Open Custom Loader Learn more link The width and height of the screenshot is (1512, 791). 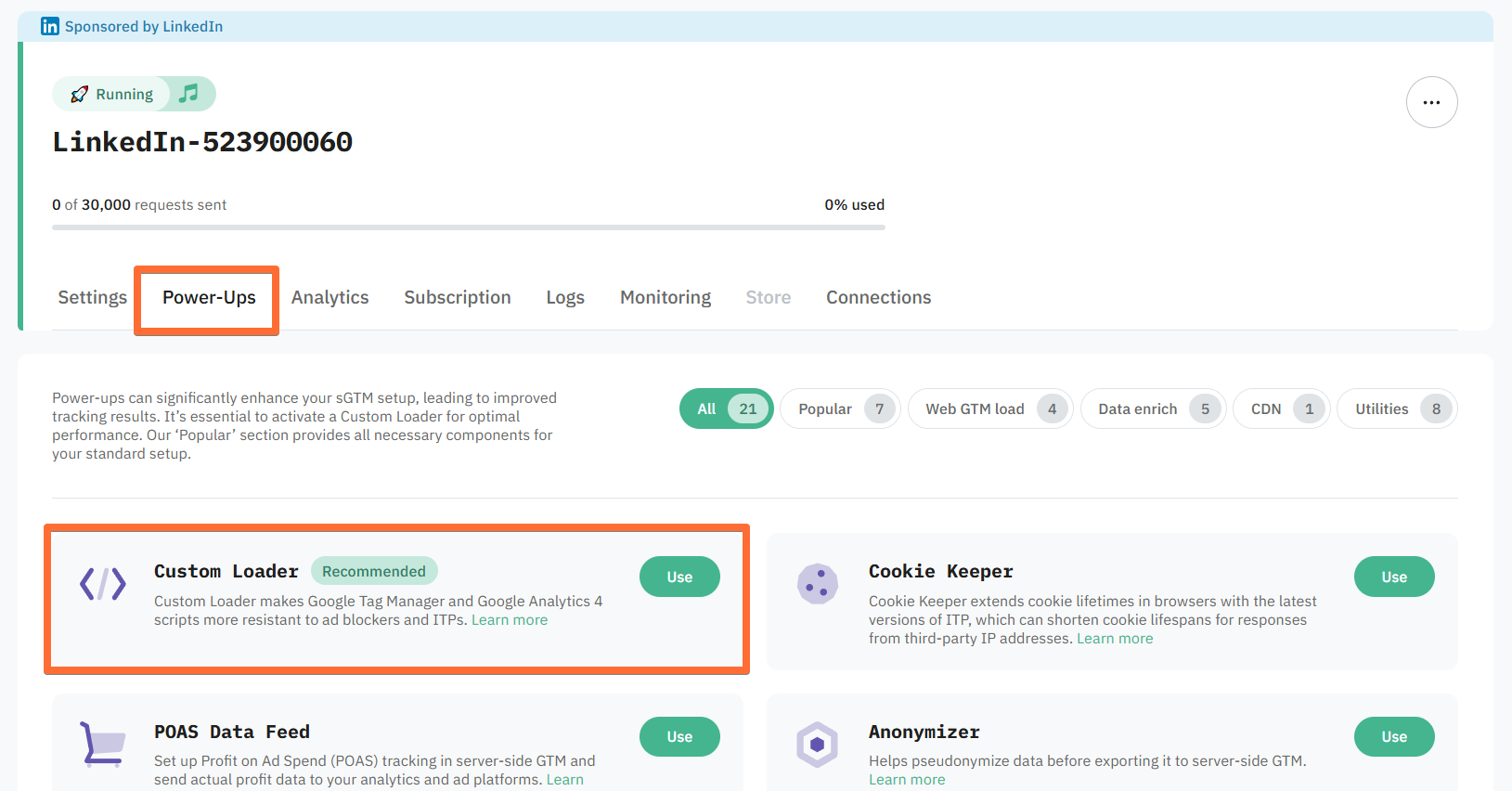point(510,620)
